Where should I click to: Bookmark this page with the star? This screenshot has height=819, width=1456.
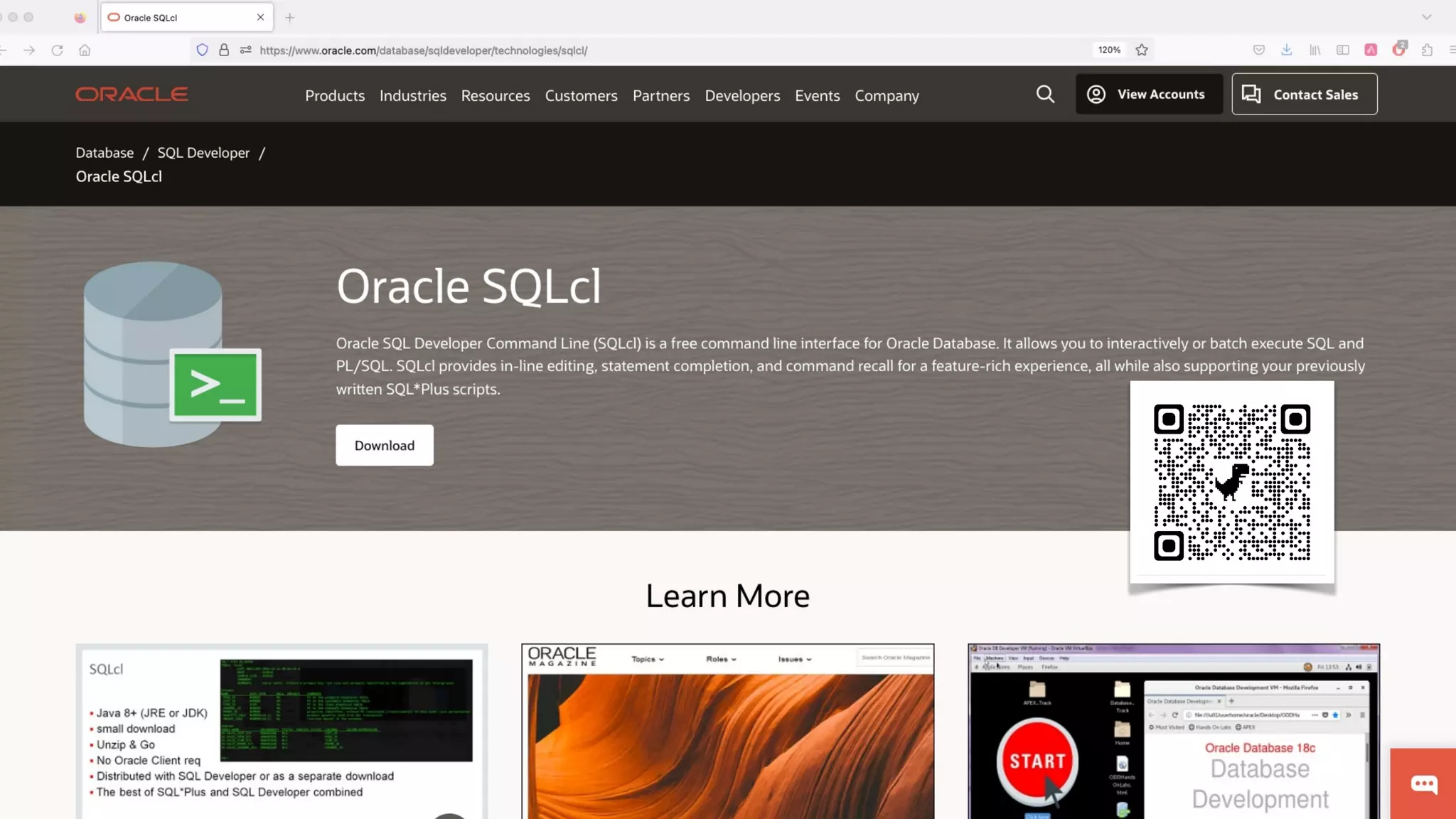tap(1142, 50)
